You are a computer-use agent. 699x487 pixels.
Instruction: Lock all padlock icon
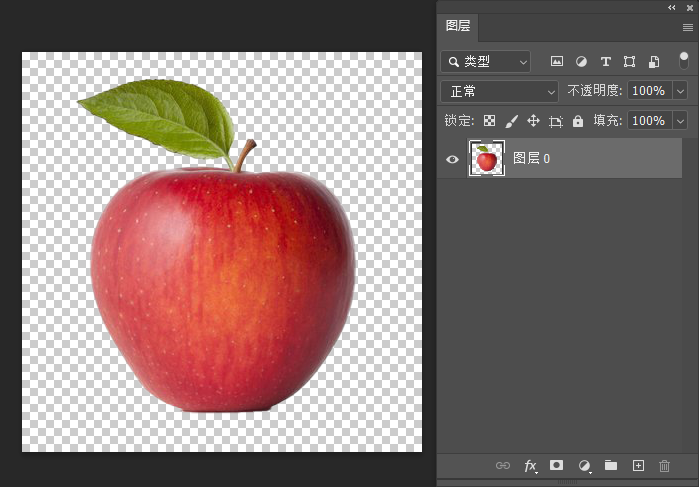tap(578, 121)
